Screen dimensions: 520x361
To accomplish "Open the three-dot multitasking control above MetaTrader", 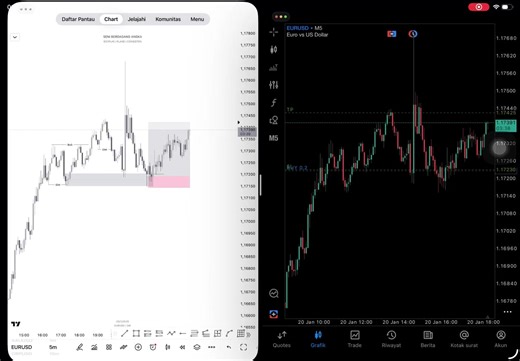I will (x=281, y=17).
